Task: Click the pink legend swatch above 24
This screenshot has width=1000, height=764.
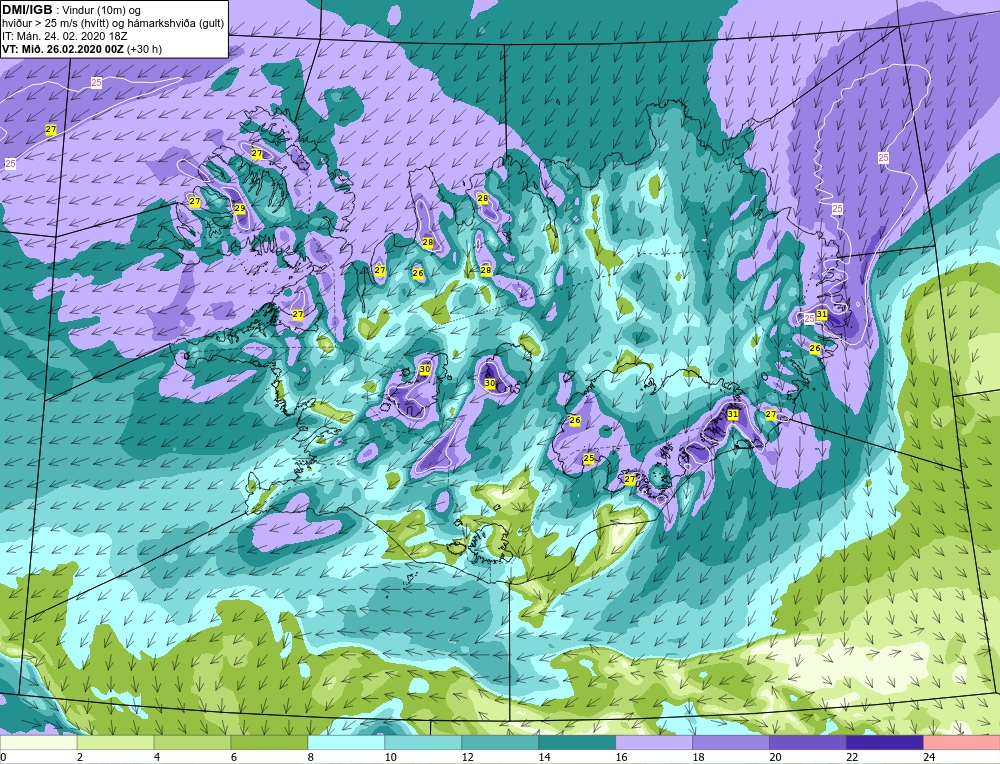Action: pyautogui.click(x=962, y=742)
